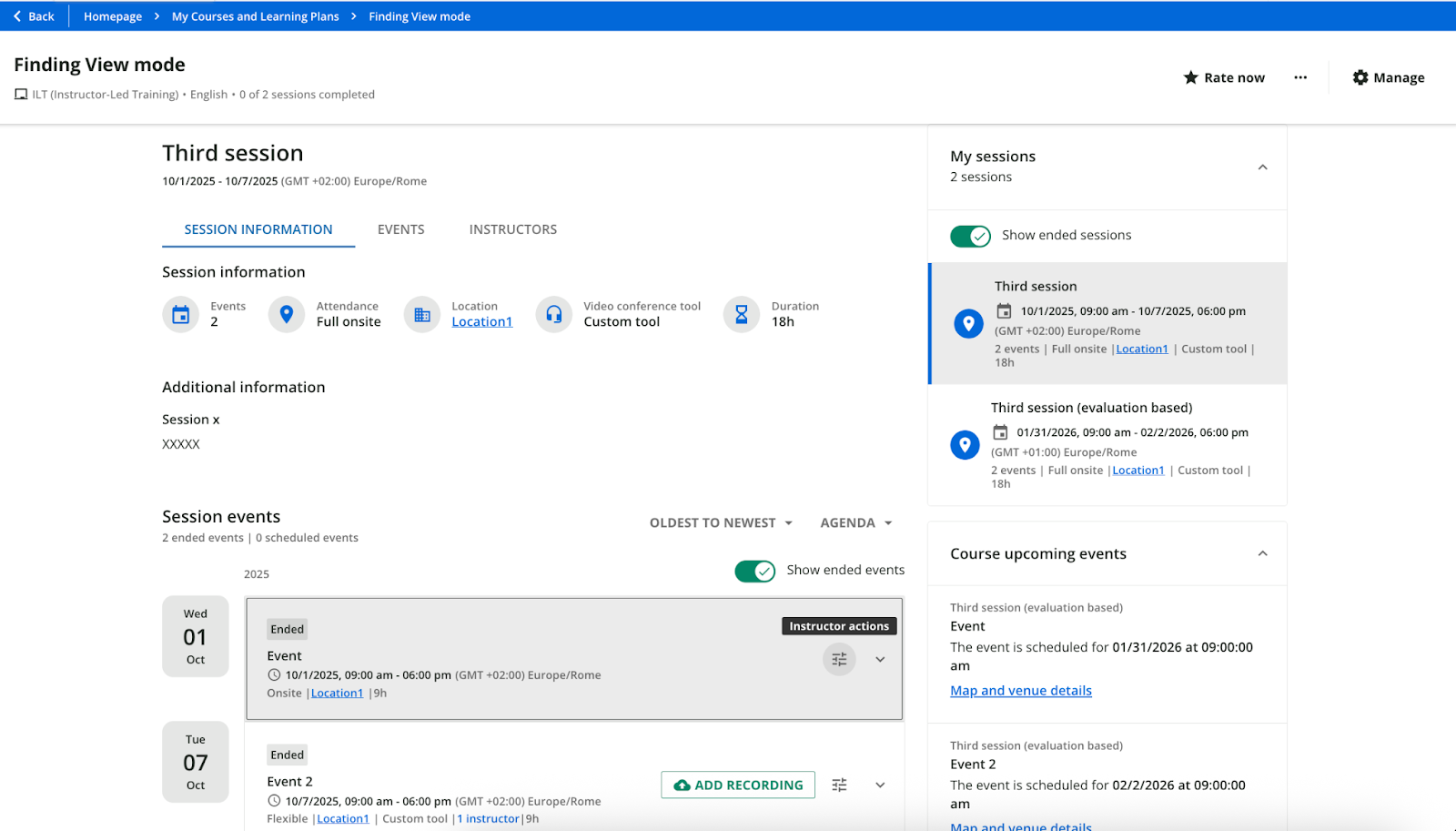
Task: Switch to the Events tab
Action: coord(400,229)
